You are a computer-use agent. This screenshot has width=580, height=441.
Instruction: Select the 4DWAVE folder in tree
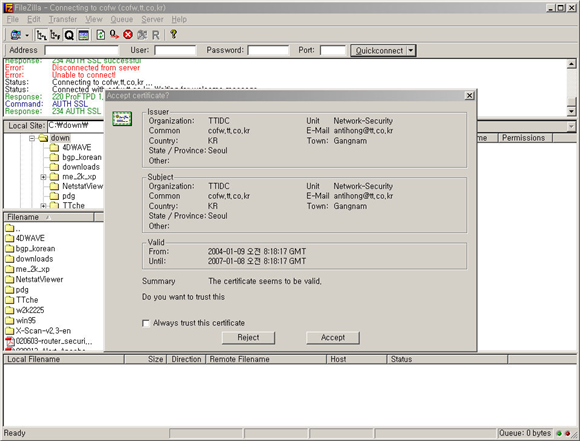(x=76, y=148)
